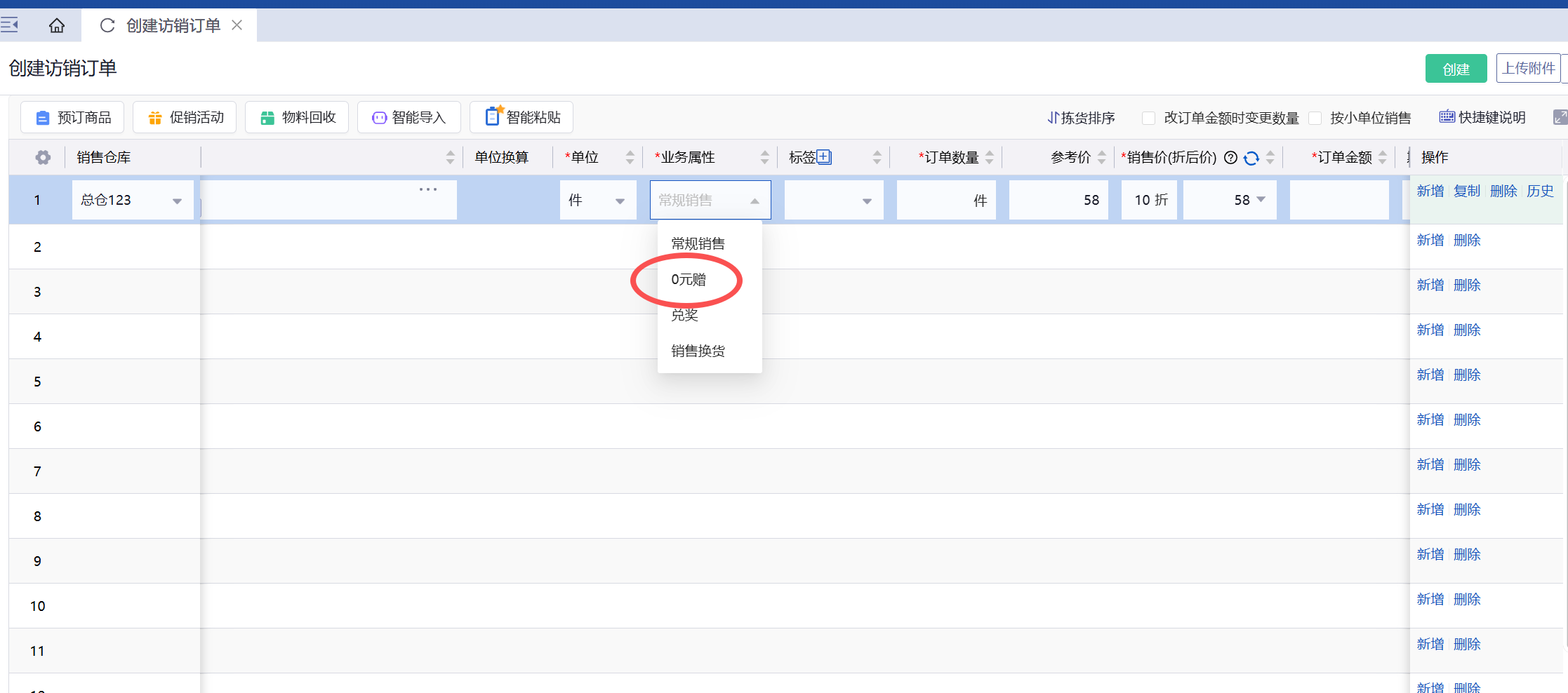The width and height of the screenshot is (1568, 693).
Task: Focus the row 1 订单数量 input
Action: [x=946, y=200]
